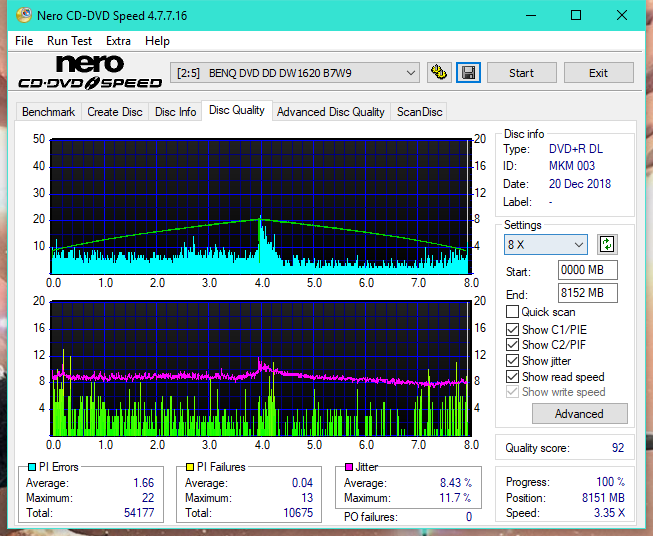Click the Jitter average 8.43 % value

tap(456, 483)
